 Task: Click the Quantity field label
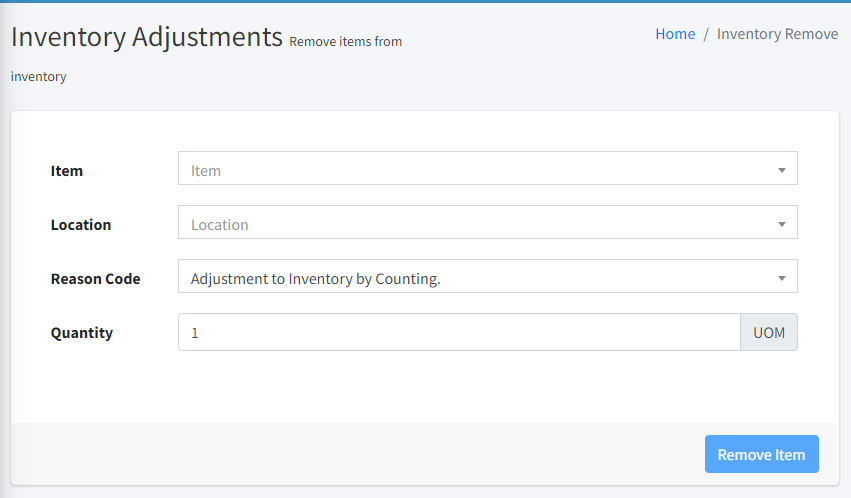[x=82, y=333]
